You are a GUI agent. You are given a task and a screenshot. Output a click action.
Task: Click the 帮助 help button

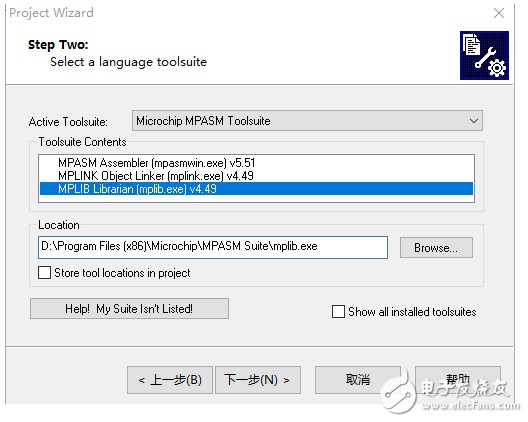pos(458,380)
